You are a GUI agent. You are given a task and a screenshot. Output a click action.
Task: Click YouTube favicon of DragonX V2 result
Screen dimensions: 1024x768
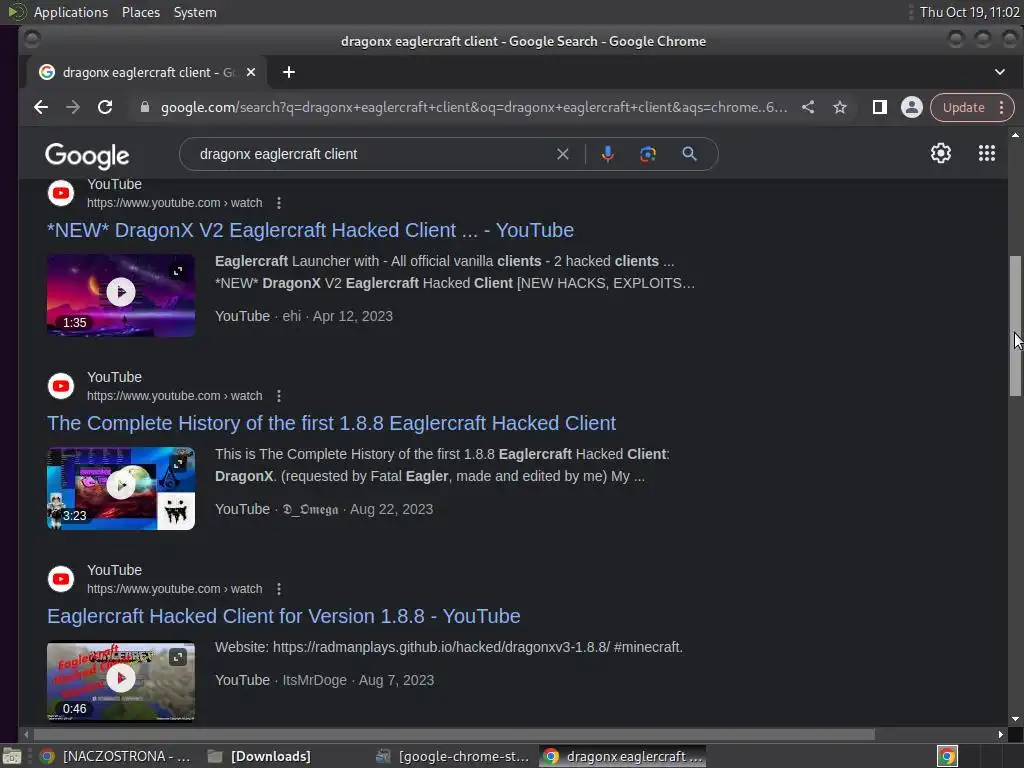click(61, 193)
